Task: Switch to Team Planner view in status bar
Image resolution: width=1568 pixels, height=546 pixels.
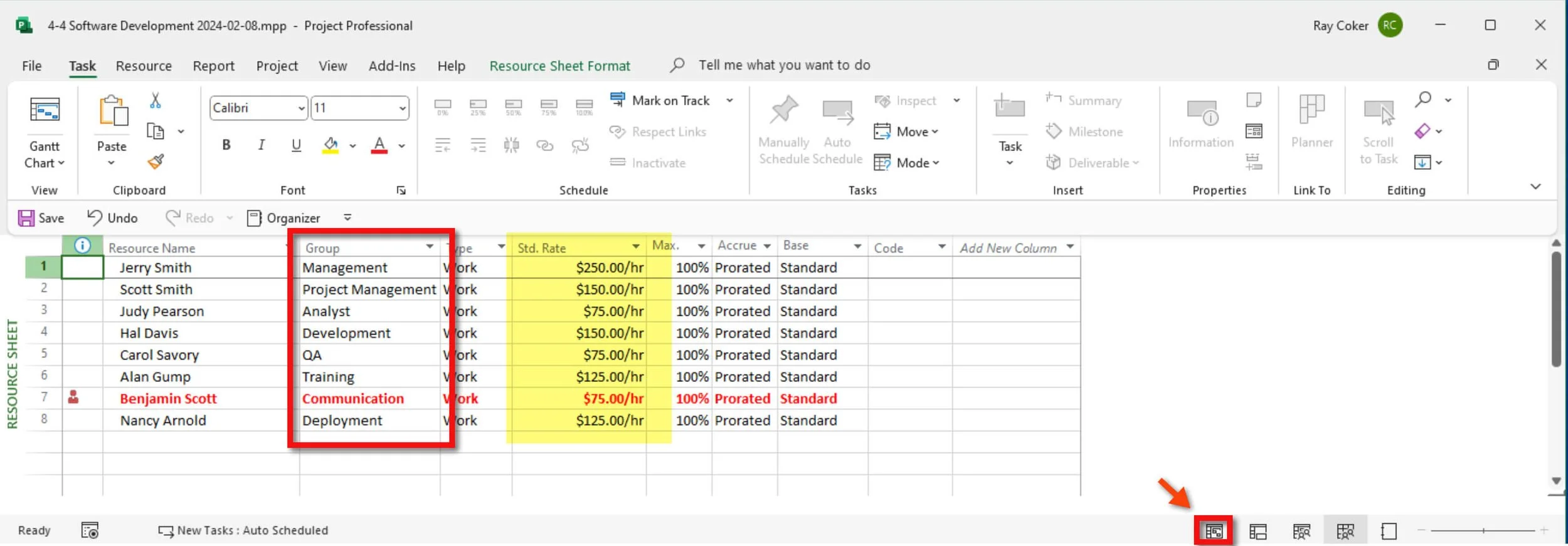Action: click(1301, 532)
